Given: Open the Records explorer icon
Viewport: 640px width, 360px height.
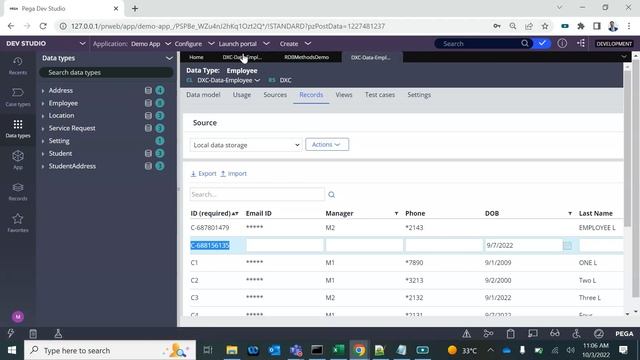Looking at the screenshot, I should pyautogui.click(x=18, y=191).
